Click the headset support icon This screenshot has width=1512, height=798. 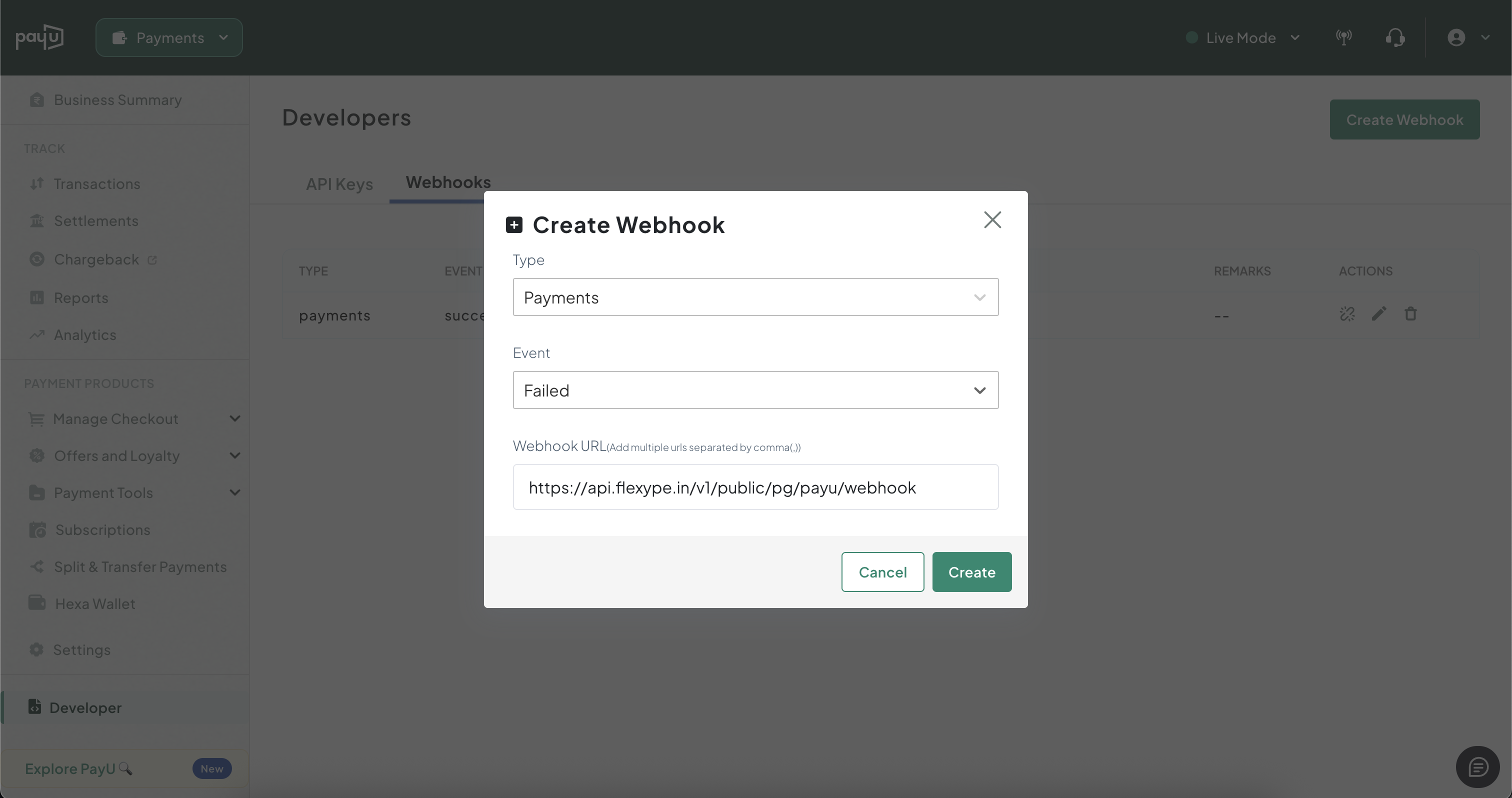pyautogui.click(x=1394, y=38)
